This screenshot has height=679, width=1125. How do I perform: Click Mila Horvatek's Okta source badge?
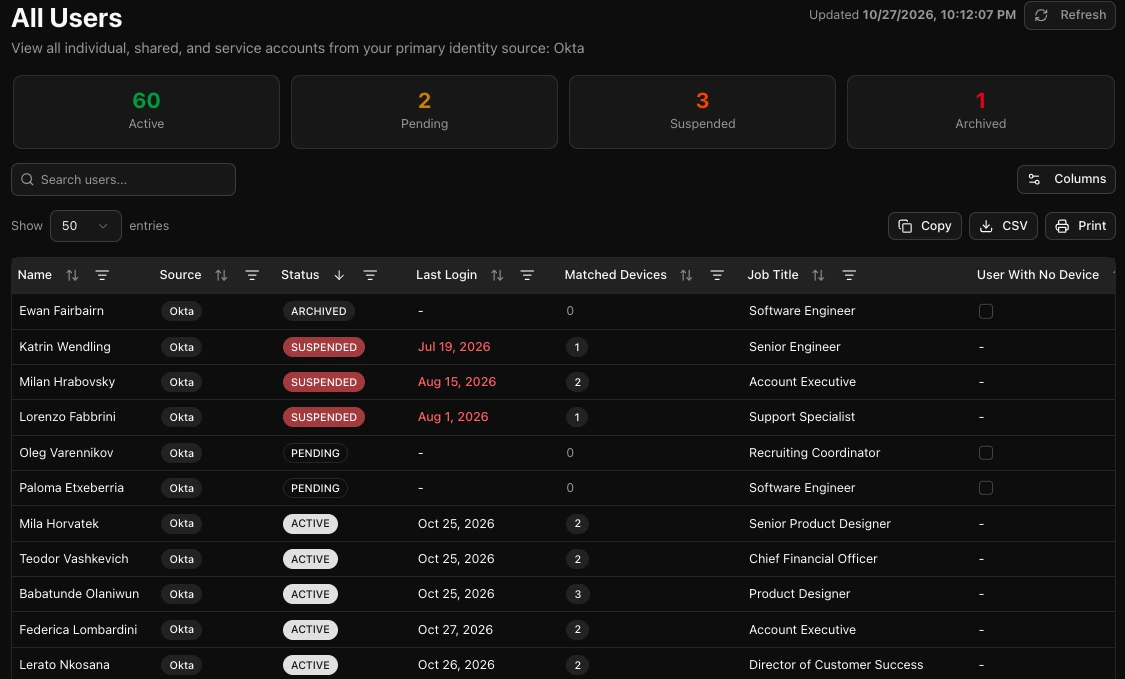click(x=182, y=524)
